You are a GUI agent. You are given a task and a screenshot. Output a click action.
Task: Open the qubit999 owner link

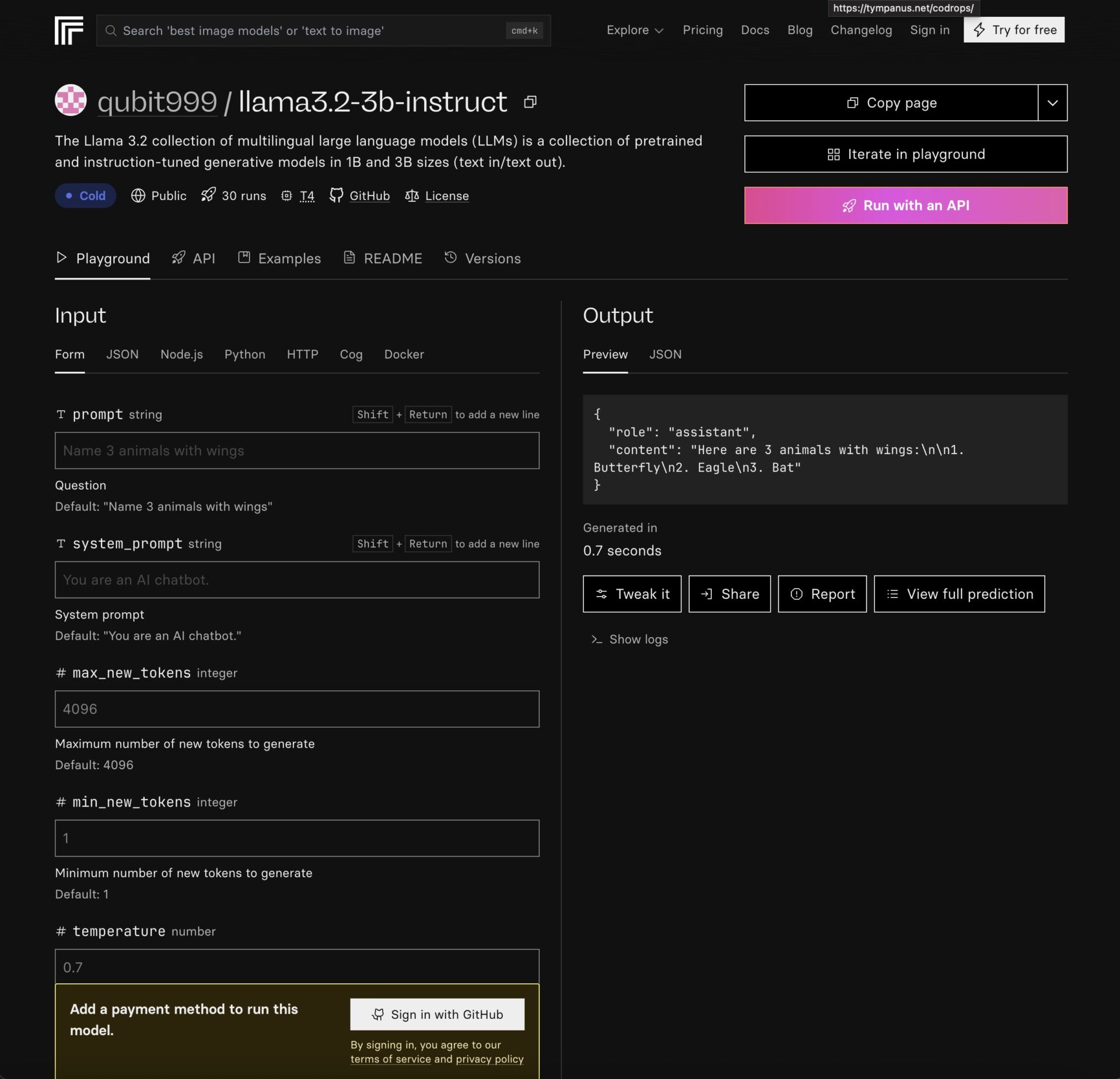pos(157,102)
